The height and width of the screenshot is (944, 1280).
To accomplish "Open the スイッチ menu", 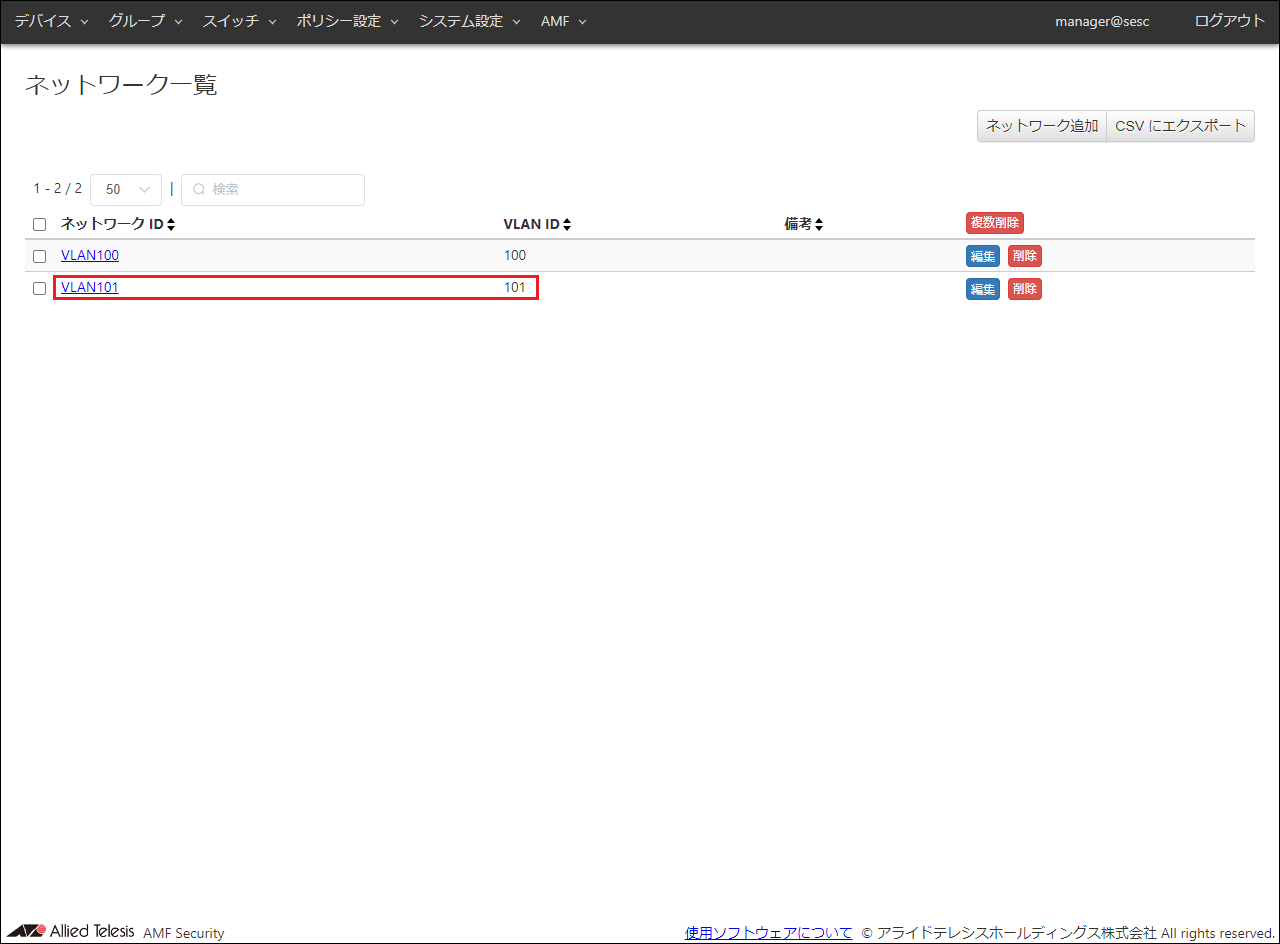I will (x=239, y=21).
